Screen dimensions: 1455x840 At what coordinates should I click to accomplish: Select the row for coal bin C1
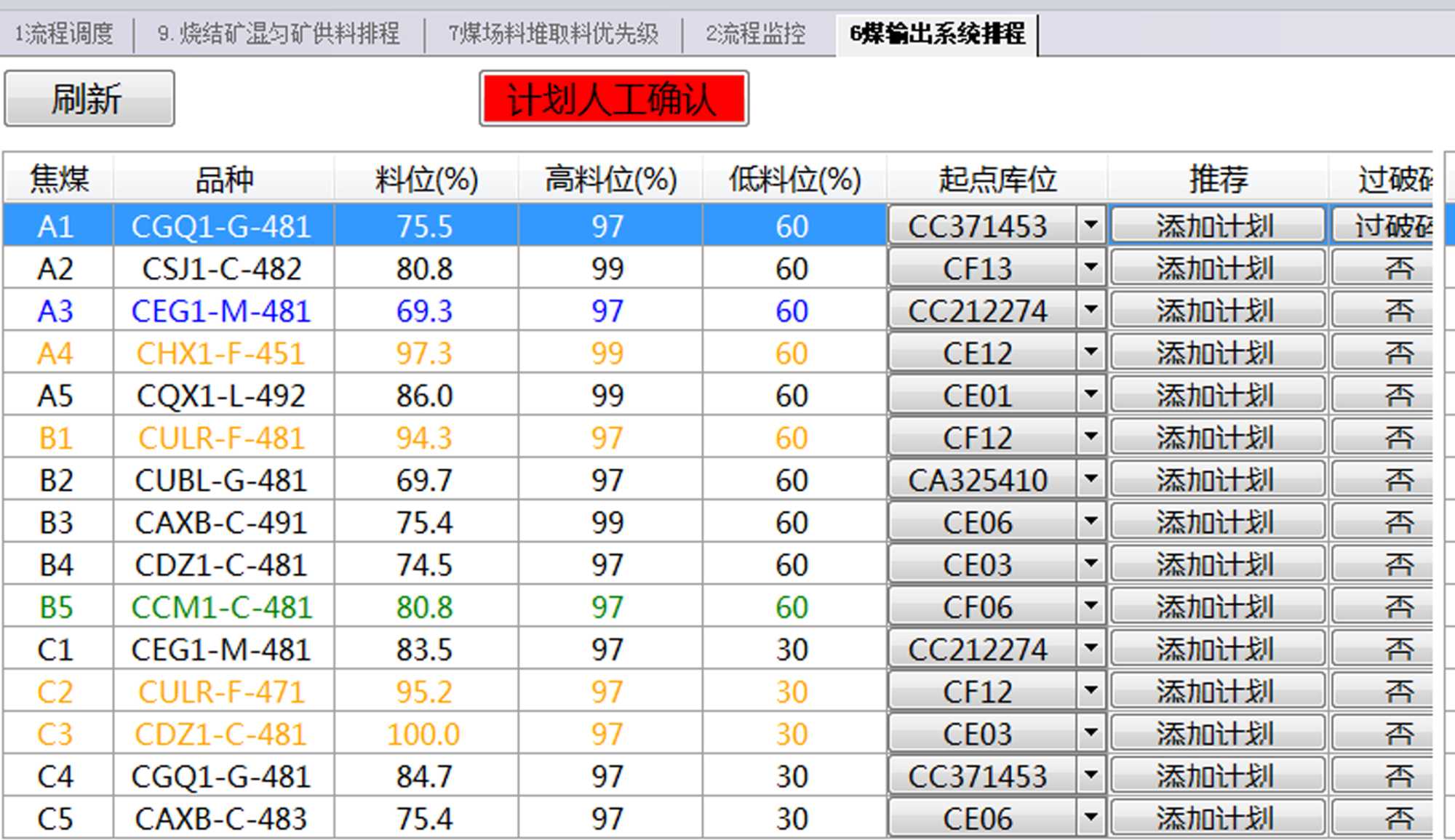click(x=56, y=649)
